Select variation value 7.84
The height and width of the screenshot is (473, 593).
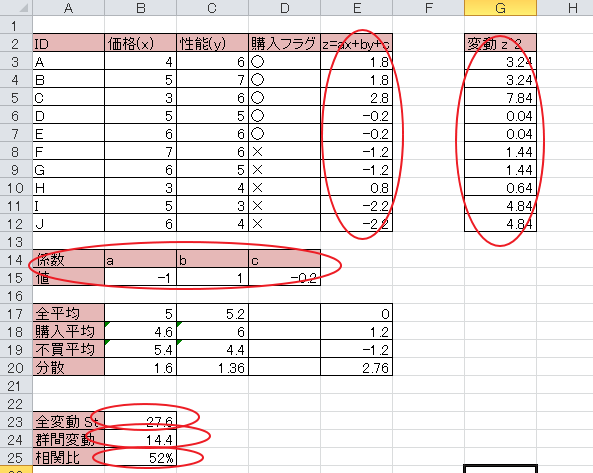pos(500,97)
